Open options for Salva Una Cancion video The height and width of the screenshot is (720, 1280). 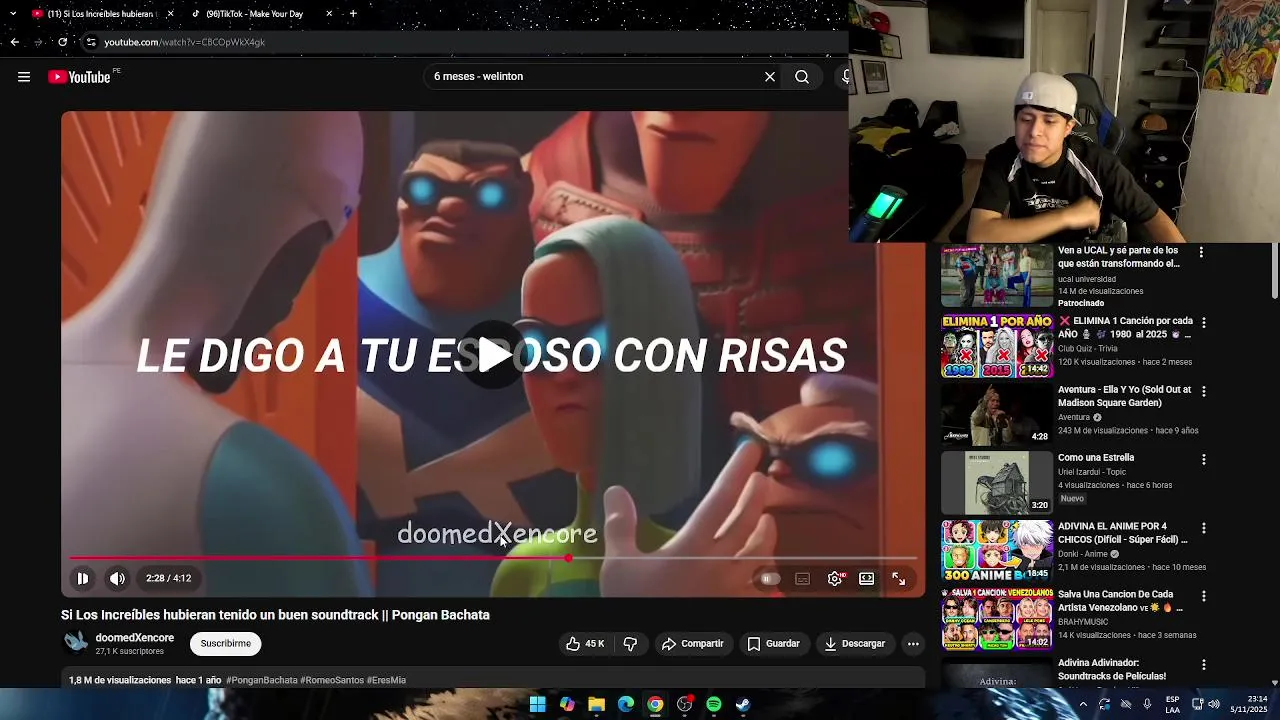pyautogui.click(x=1203, y=596)
